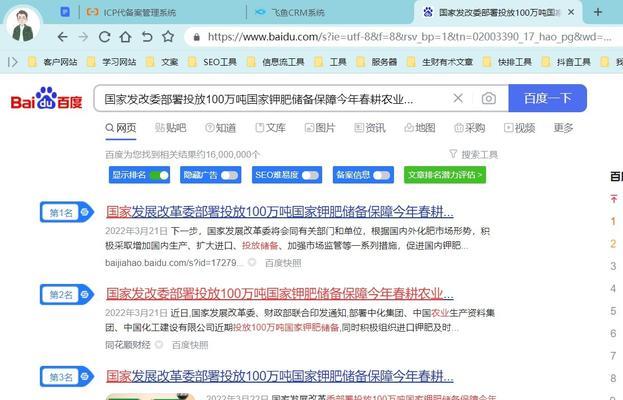Close the active Baidu search tab

(x=571, y=12)
